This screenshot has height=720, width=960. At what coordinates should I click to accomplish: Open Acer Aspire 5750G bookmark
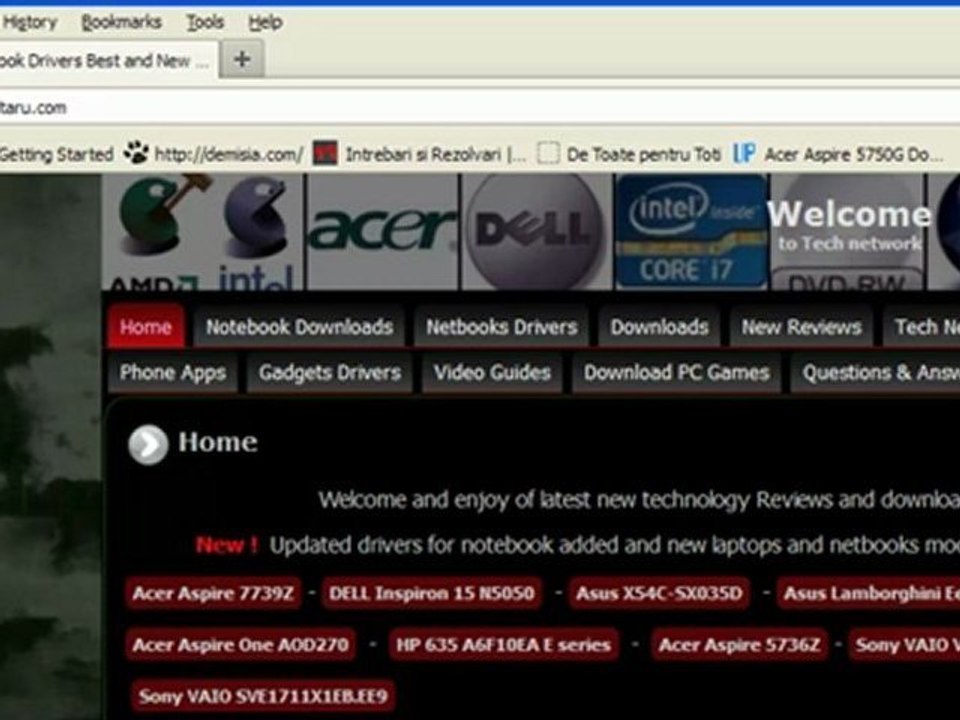coord(853,154)
